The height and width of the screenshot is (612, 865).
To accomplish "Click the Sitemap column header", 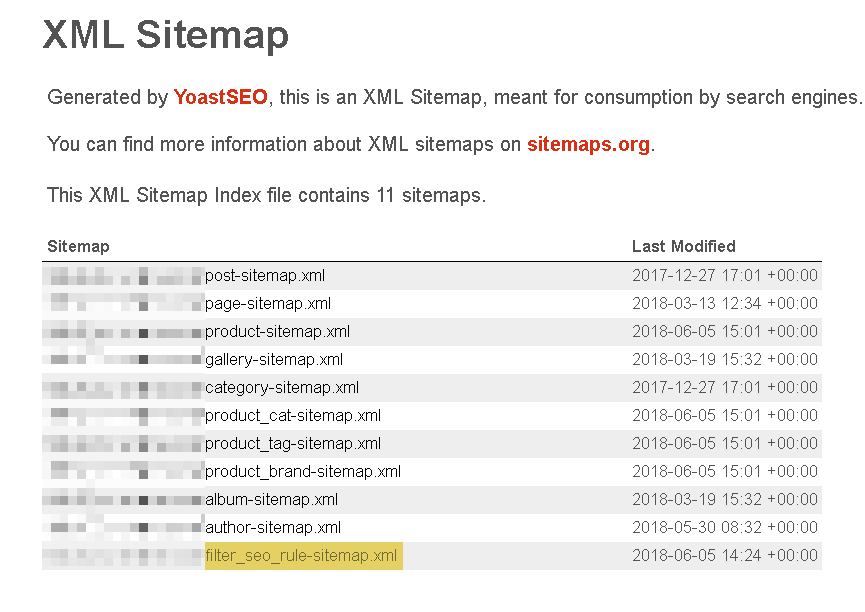I will pos(78,246).
